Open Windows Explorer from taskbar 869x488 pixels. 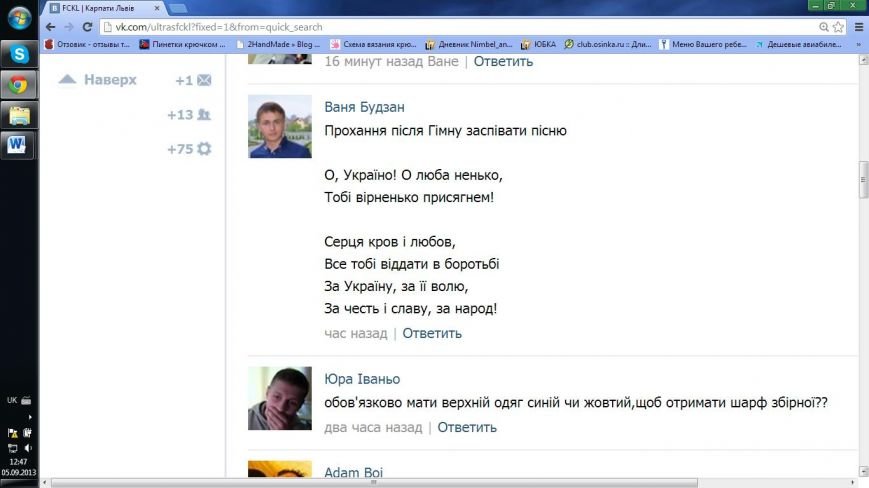click(19, 115)
